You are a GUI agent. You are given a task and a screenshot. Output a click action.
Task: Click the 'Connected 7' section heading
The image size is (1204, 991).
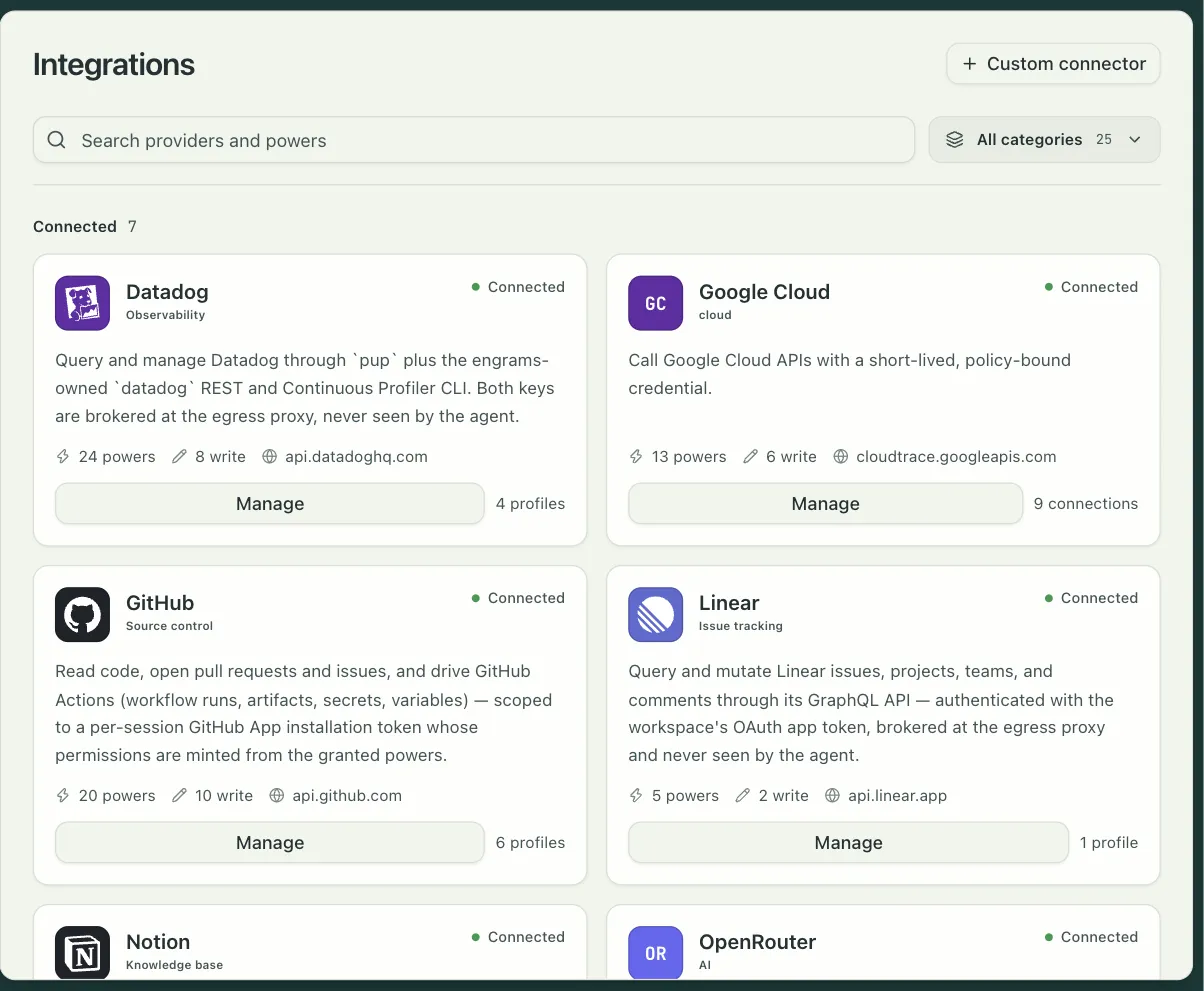(85, 226)
